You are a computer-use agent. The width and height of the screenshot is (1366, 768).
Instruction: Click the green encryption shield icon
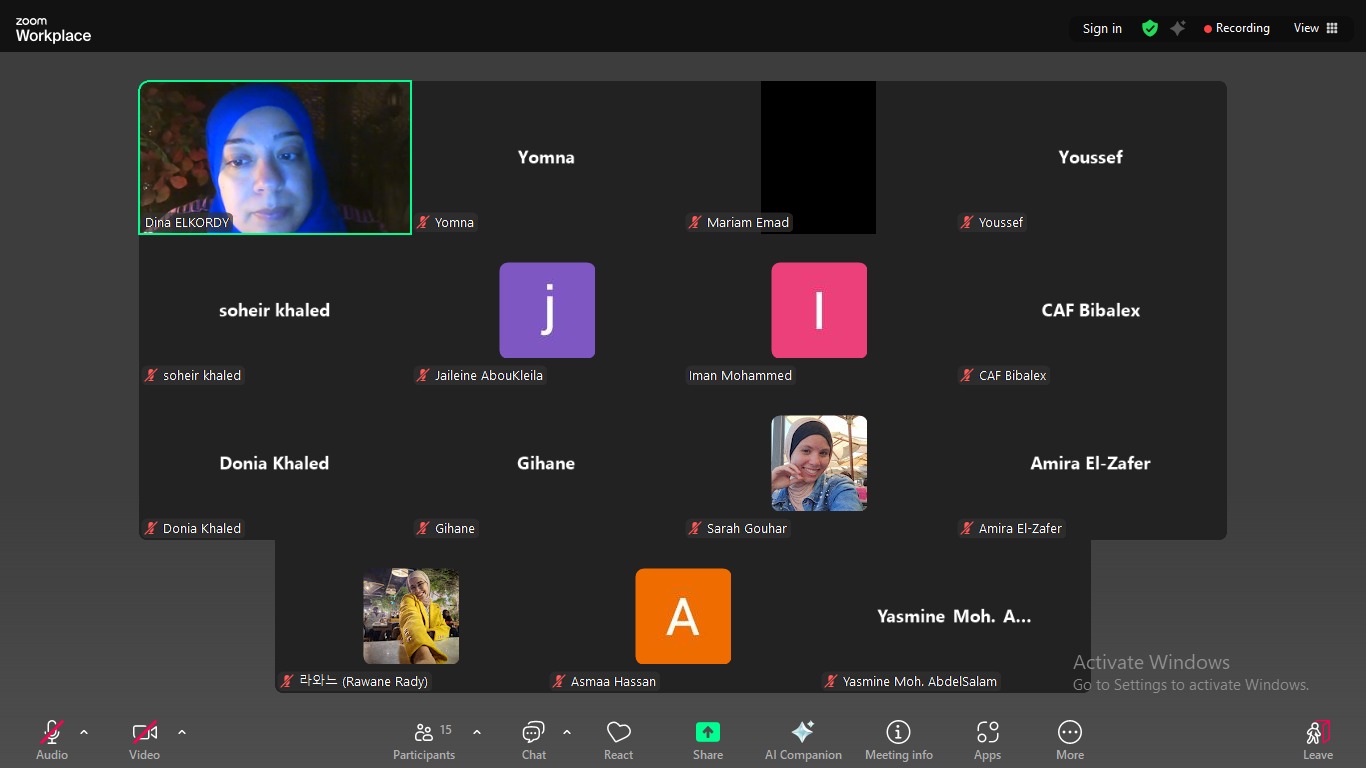1150,29
